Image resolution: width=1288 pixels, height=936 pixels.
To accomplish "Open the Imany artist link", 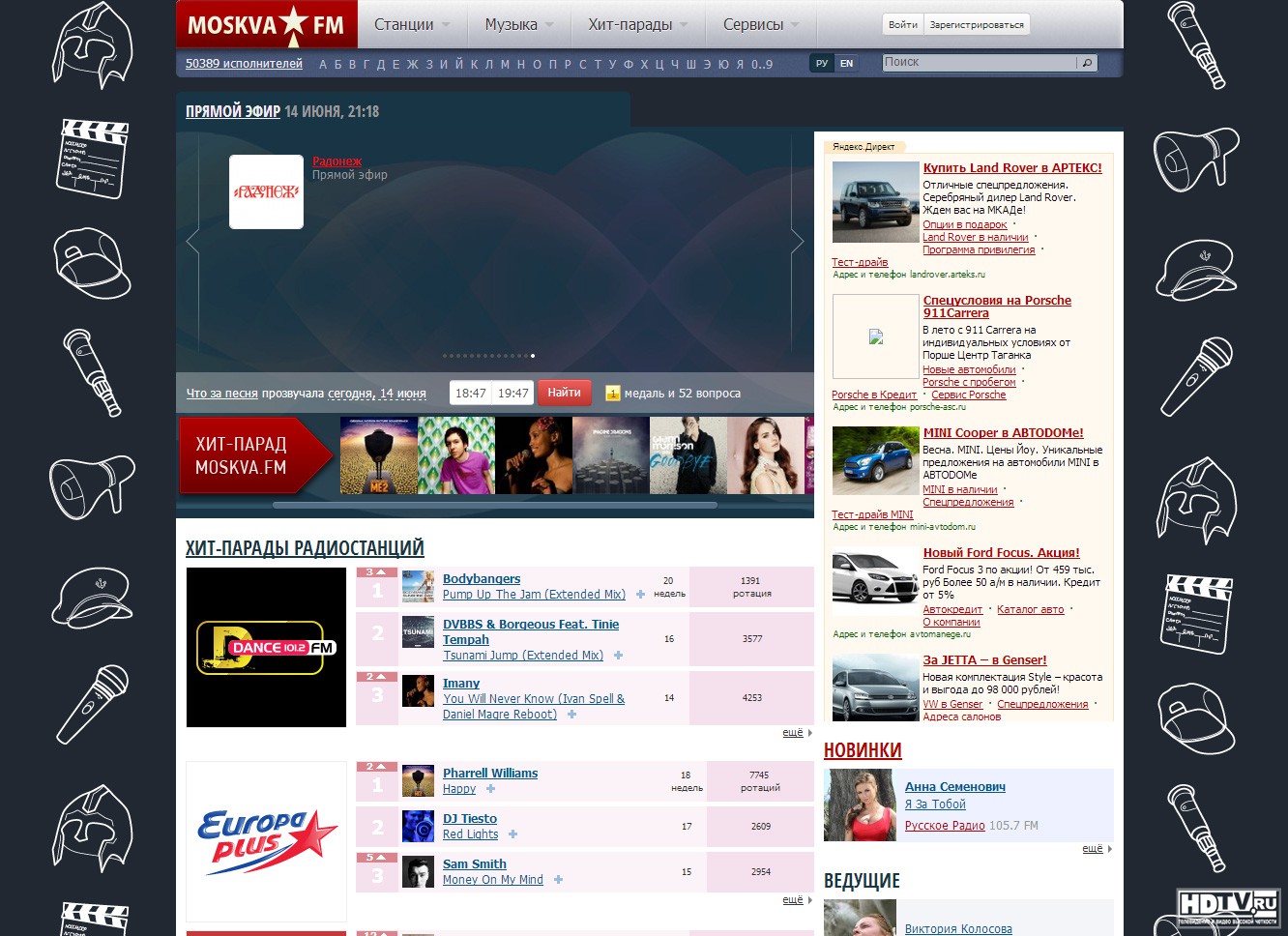I will (461, 684).
